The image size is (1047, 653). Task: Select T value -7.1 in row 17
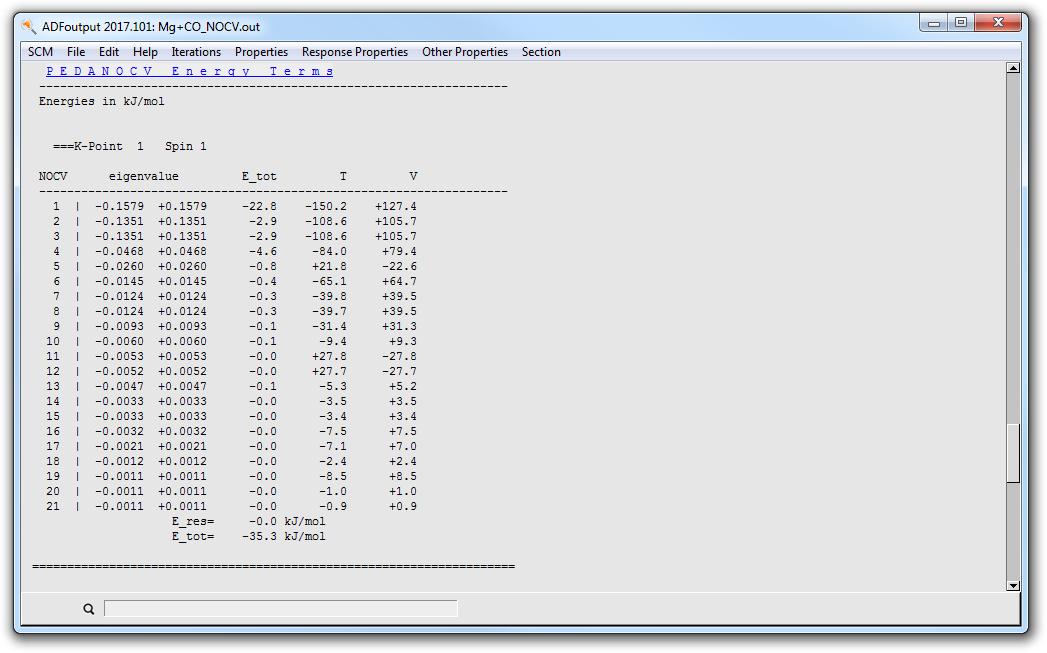point(333,446)
